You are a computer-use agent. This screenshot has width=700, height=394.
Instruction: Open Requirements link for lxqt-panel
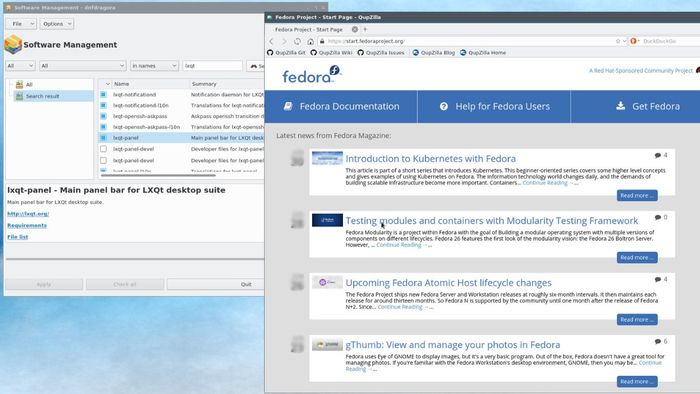(27, 225)
